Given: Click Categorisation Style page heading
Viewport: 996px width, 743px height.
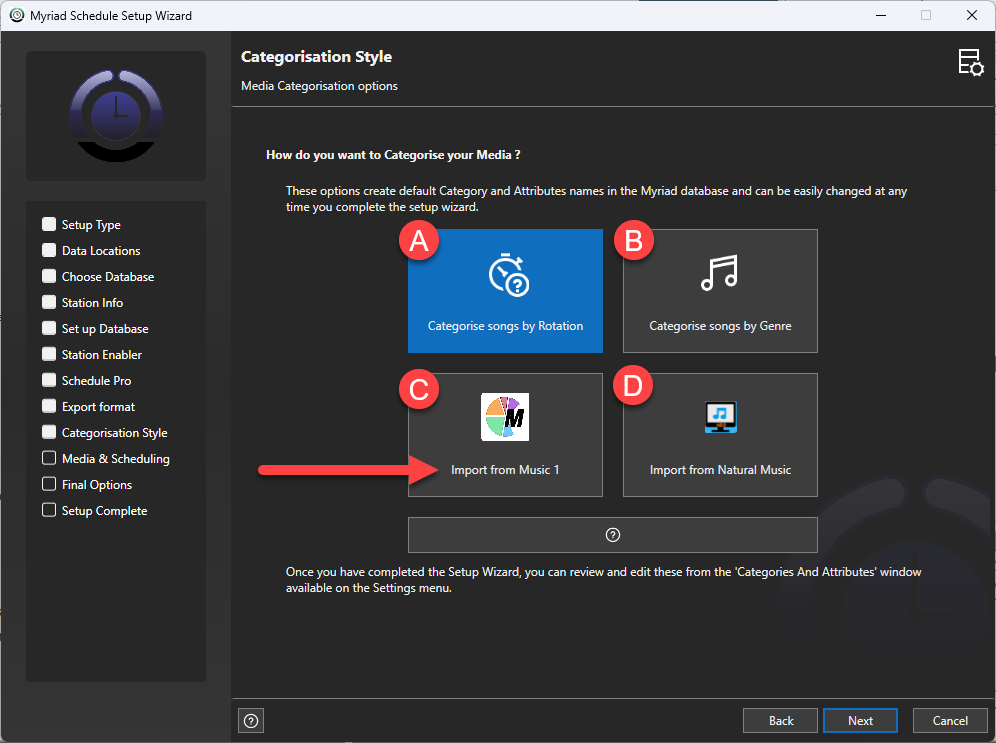Looking at the screenshot, I should [x=316, y=57].
